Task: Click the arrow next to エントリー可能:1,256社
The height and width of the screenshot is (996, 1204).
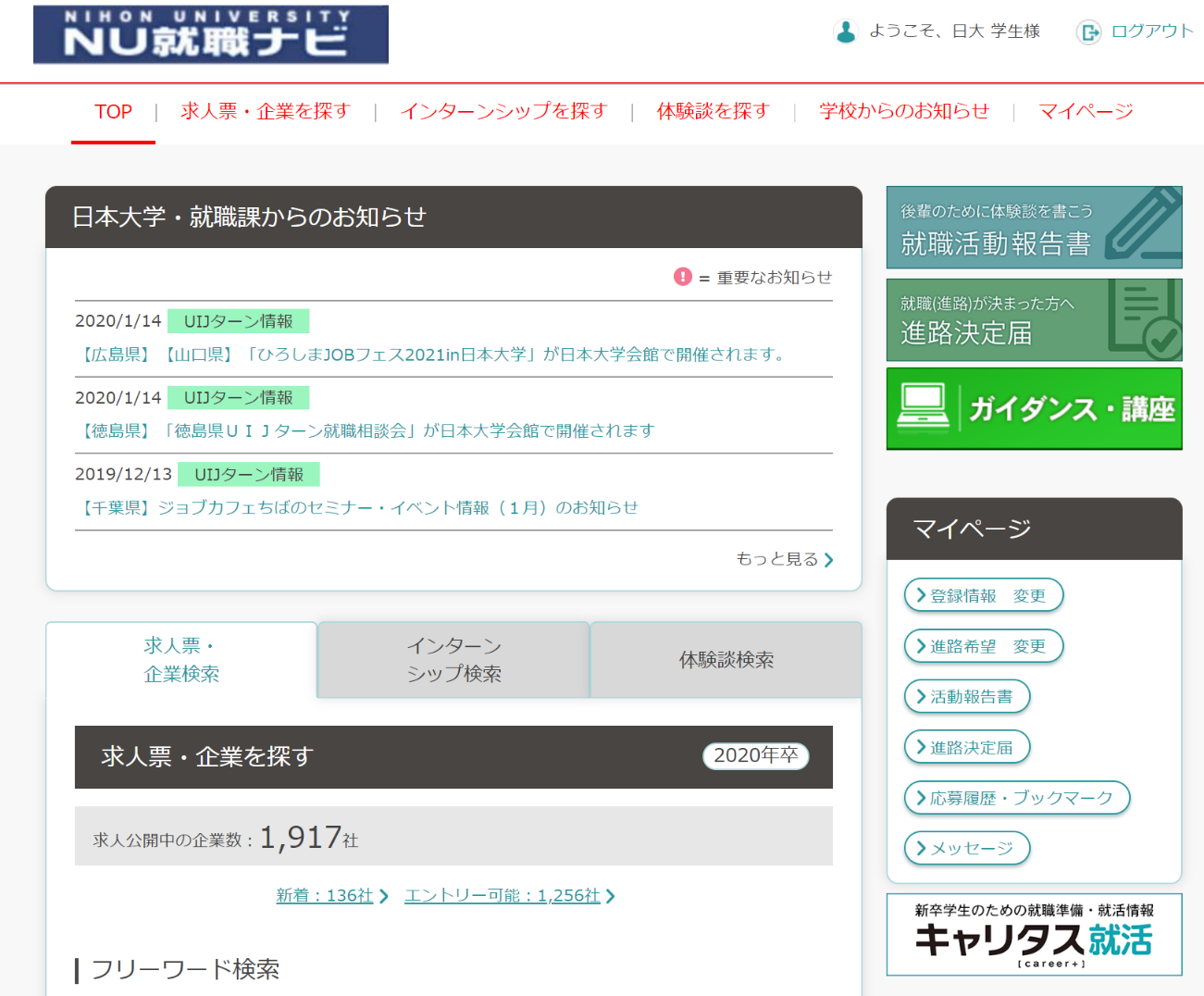Action: [610, 896]
